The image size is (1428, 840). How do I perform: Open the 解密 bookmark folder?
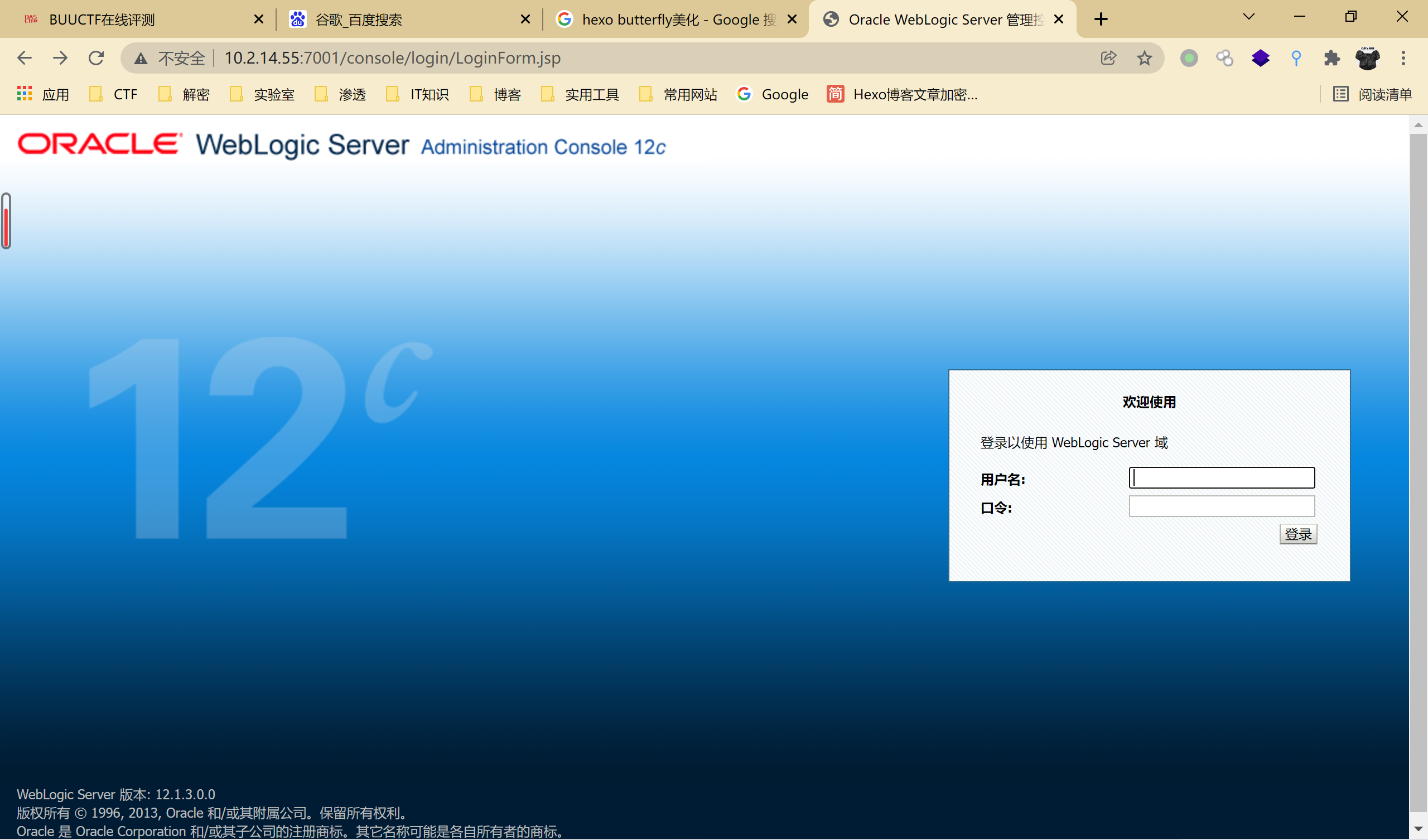[184, 94]
